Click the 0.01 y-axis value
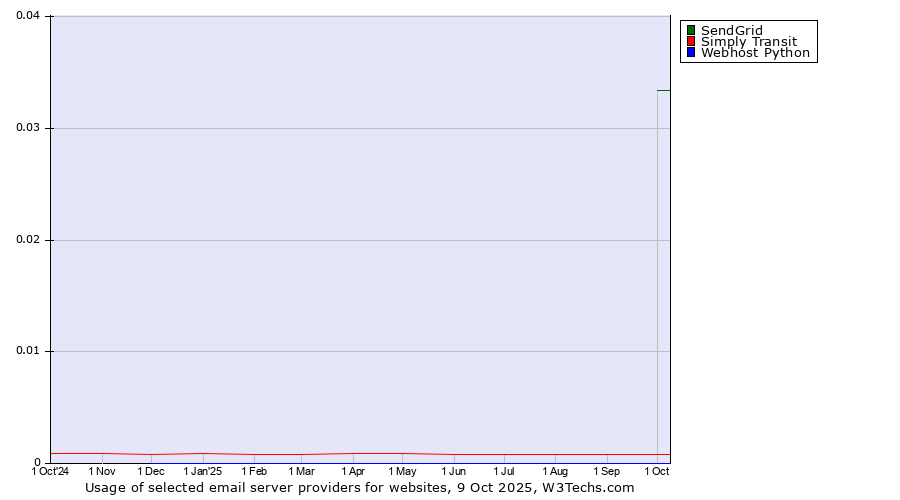The width and height of the screenshot is (900, 500). pos(27,351)
